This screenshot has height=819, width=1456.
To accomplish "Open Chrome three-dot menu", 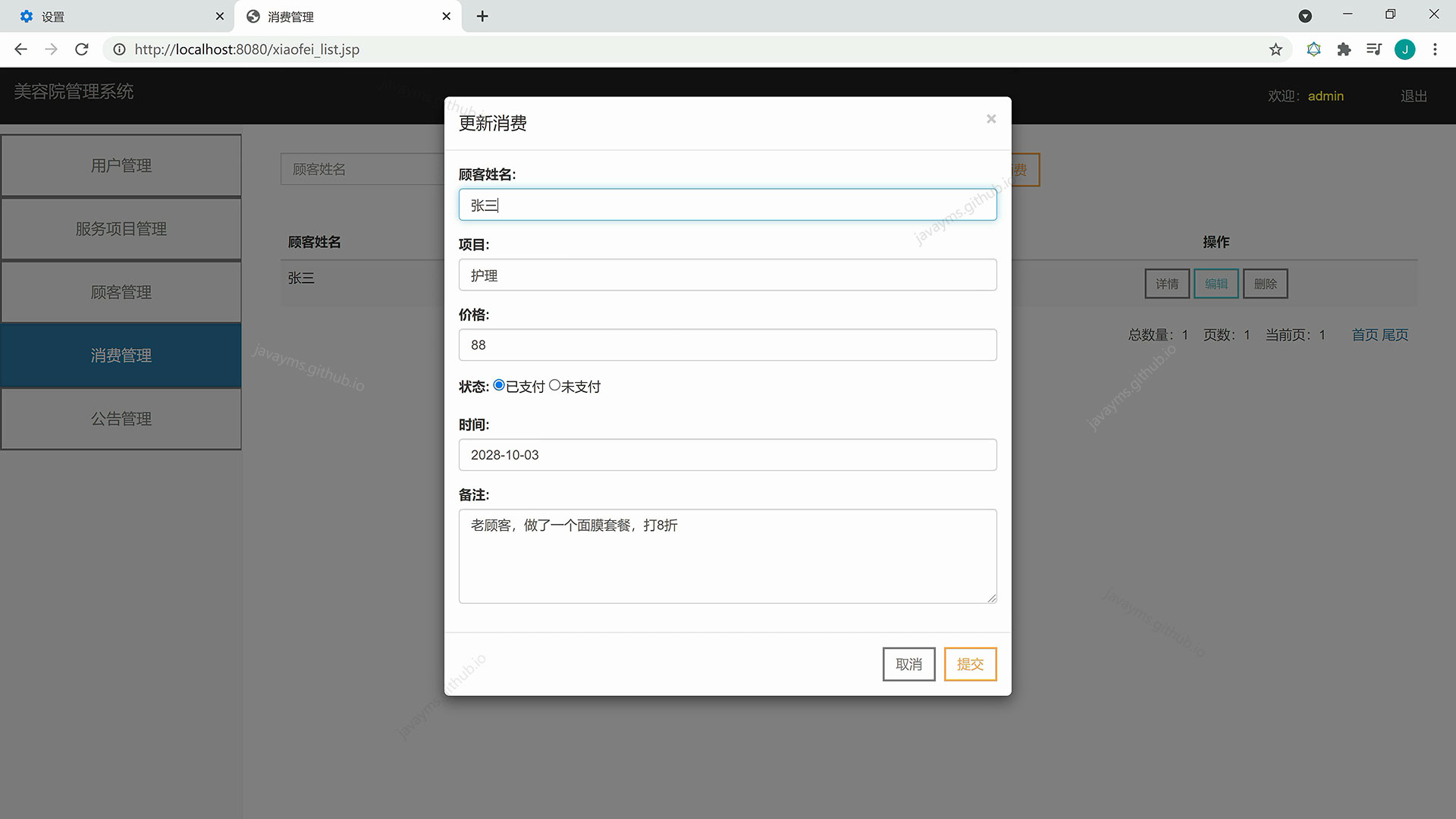I will point(1435,49).
